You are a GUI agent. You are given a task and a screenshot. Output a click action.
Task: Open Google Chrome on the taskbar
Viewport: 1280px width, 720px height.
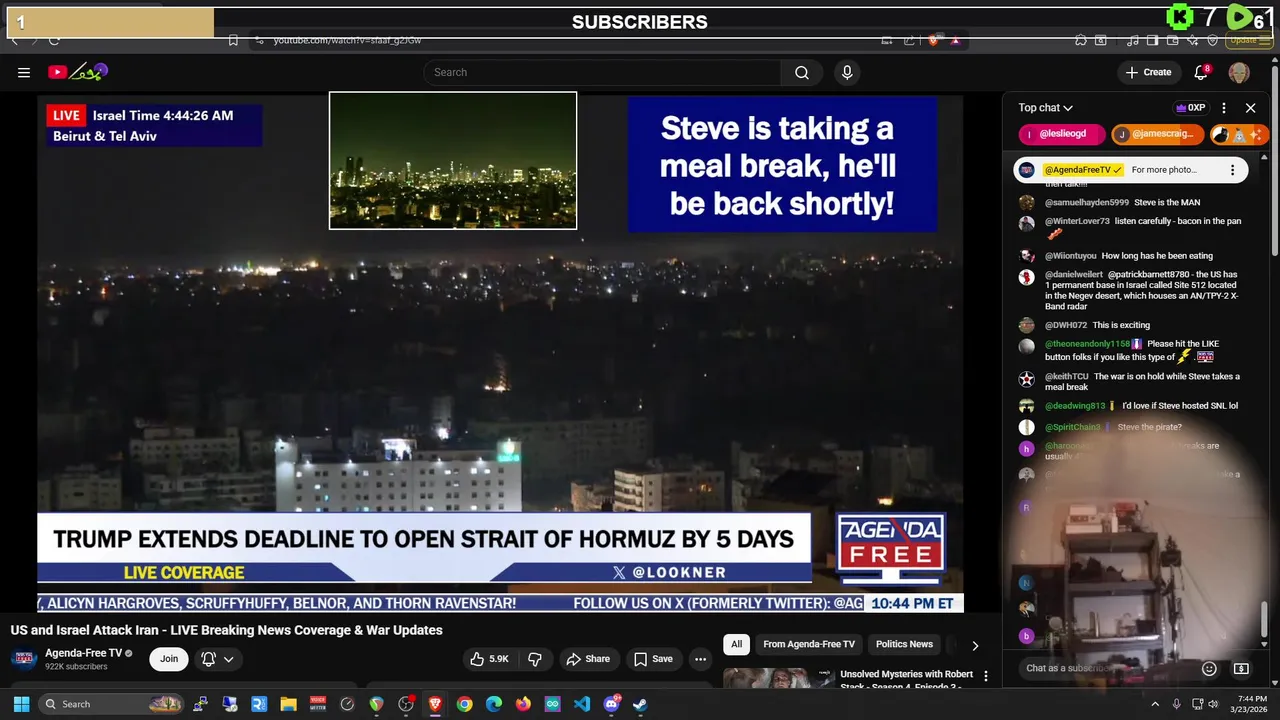pyautogui.click(x=464, y=704)
